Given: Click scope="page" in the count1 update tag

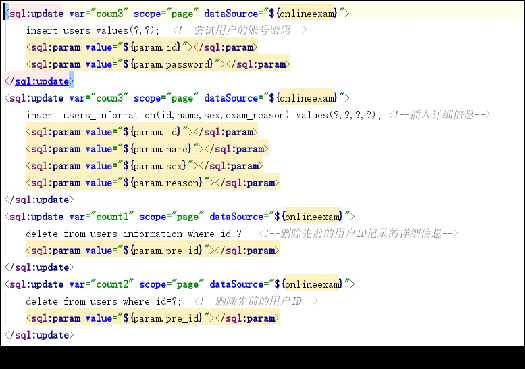Looking at the screenshot, I should 171,217.
